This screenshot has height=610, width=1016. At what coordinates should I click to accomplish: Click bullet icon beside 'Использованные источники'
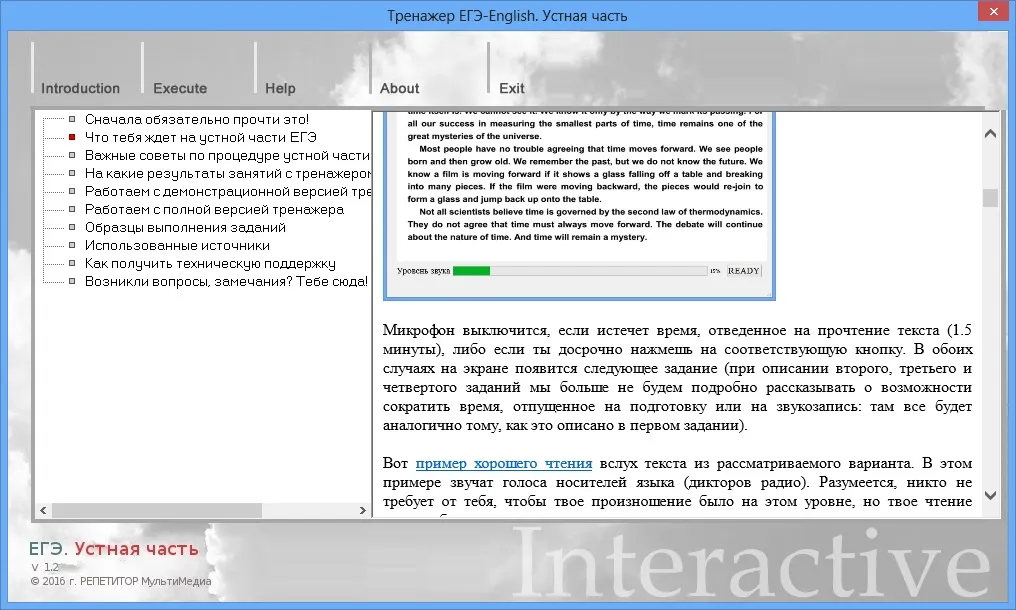pos(72,245)
